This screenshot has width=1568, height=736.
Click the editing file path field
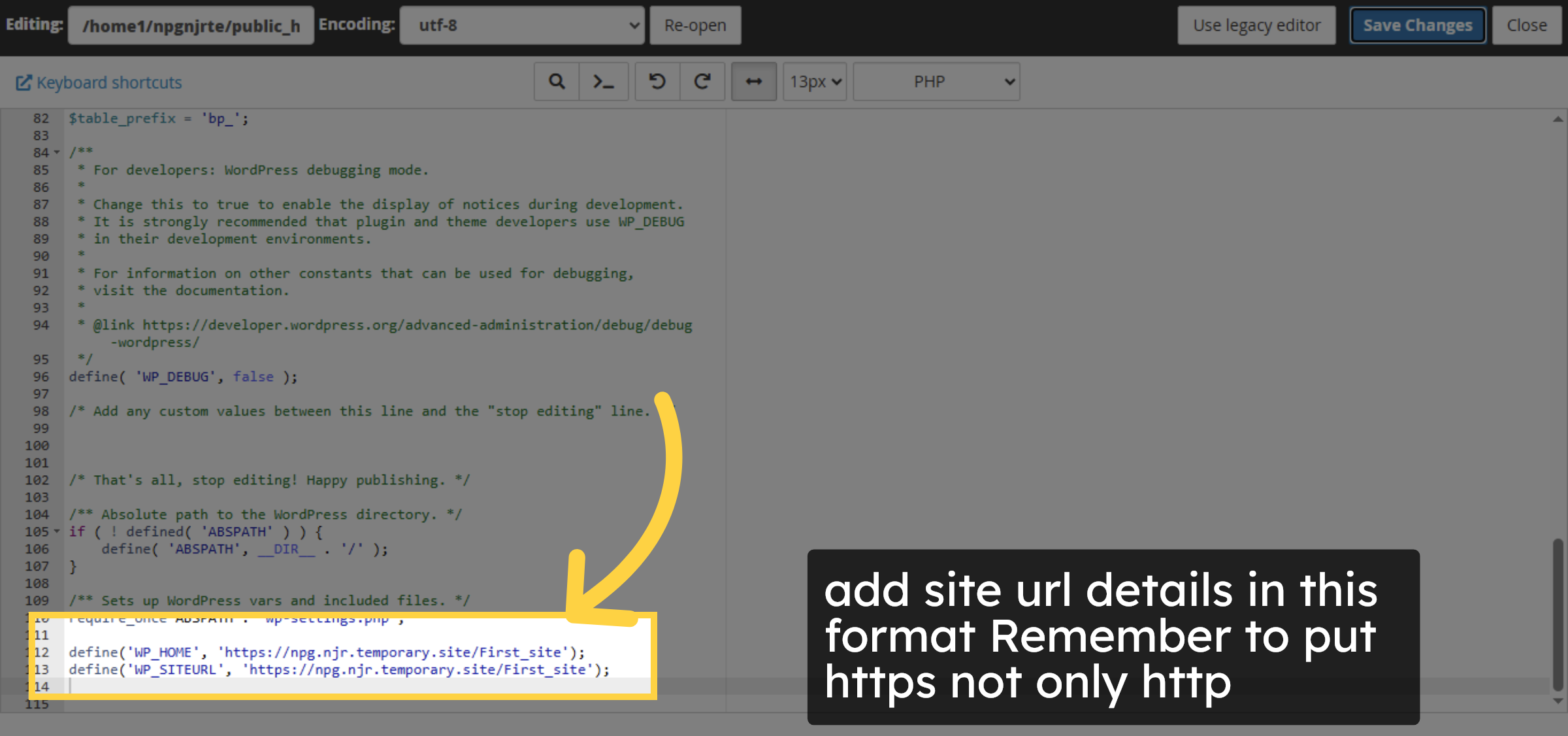click(x=190, y=25)
